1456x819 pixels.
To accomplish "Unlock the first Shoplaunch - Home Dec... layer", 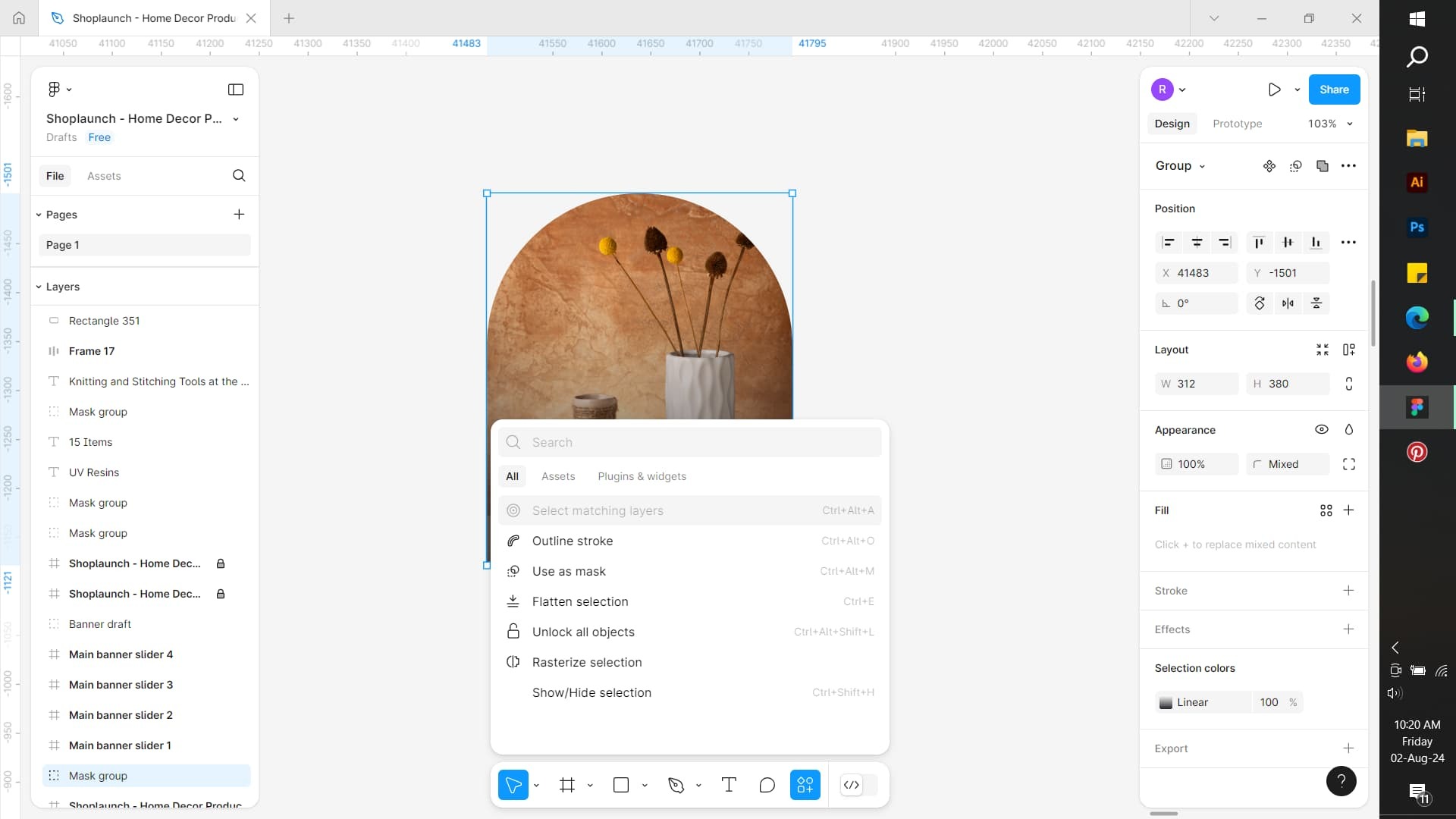I will (x=221, y=563).
